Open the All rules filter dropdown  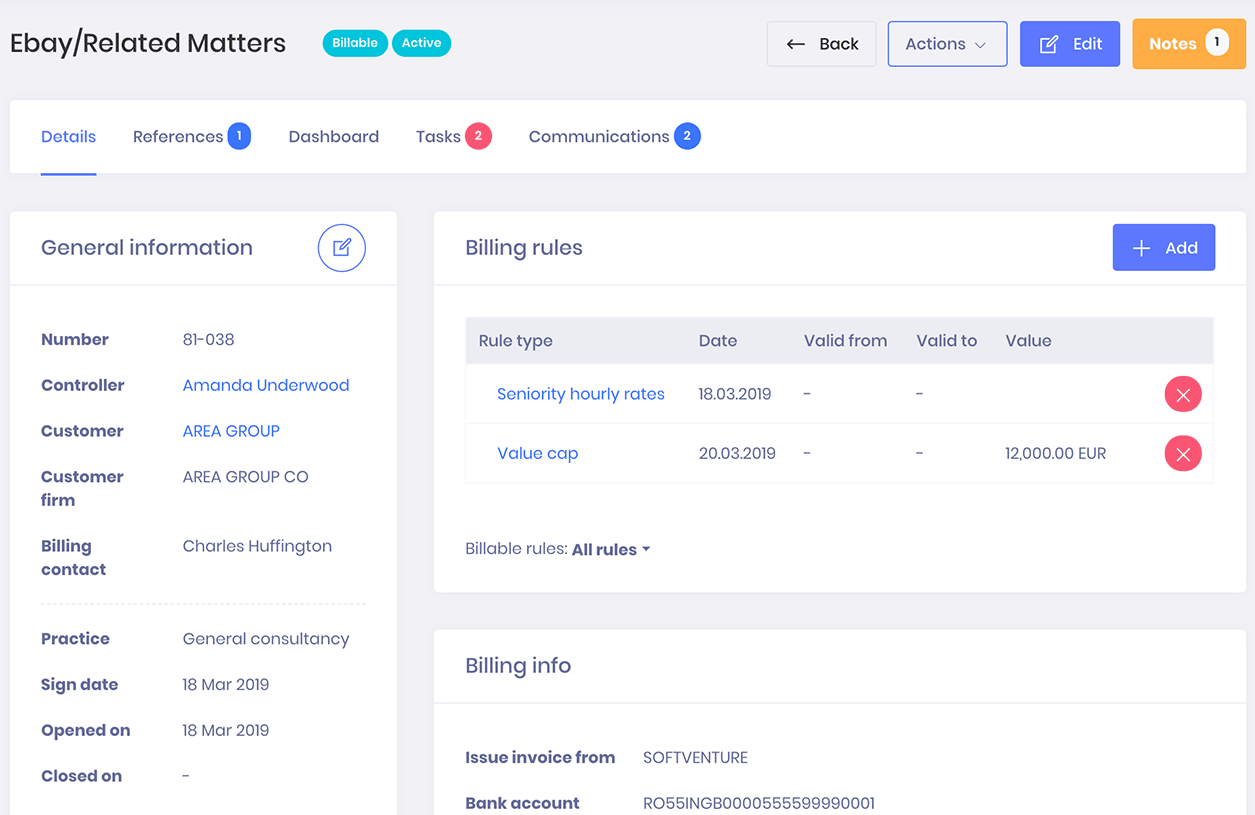(610, 549)
